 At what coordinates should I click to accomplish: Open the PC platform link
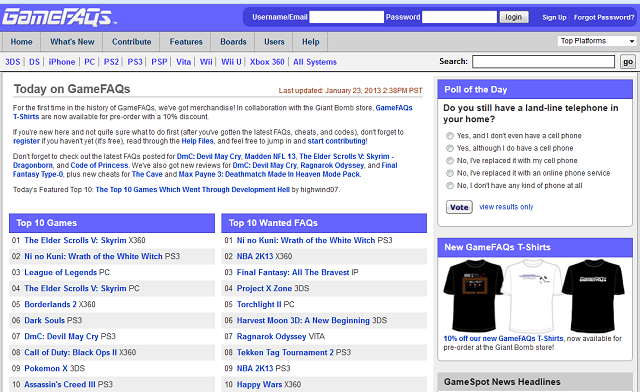point(89,62)
